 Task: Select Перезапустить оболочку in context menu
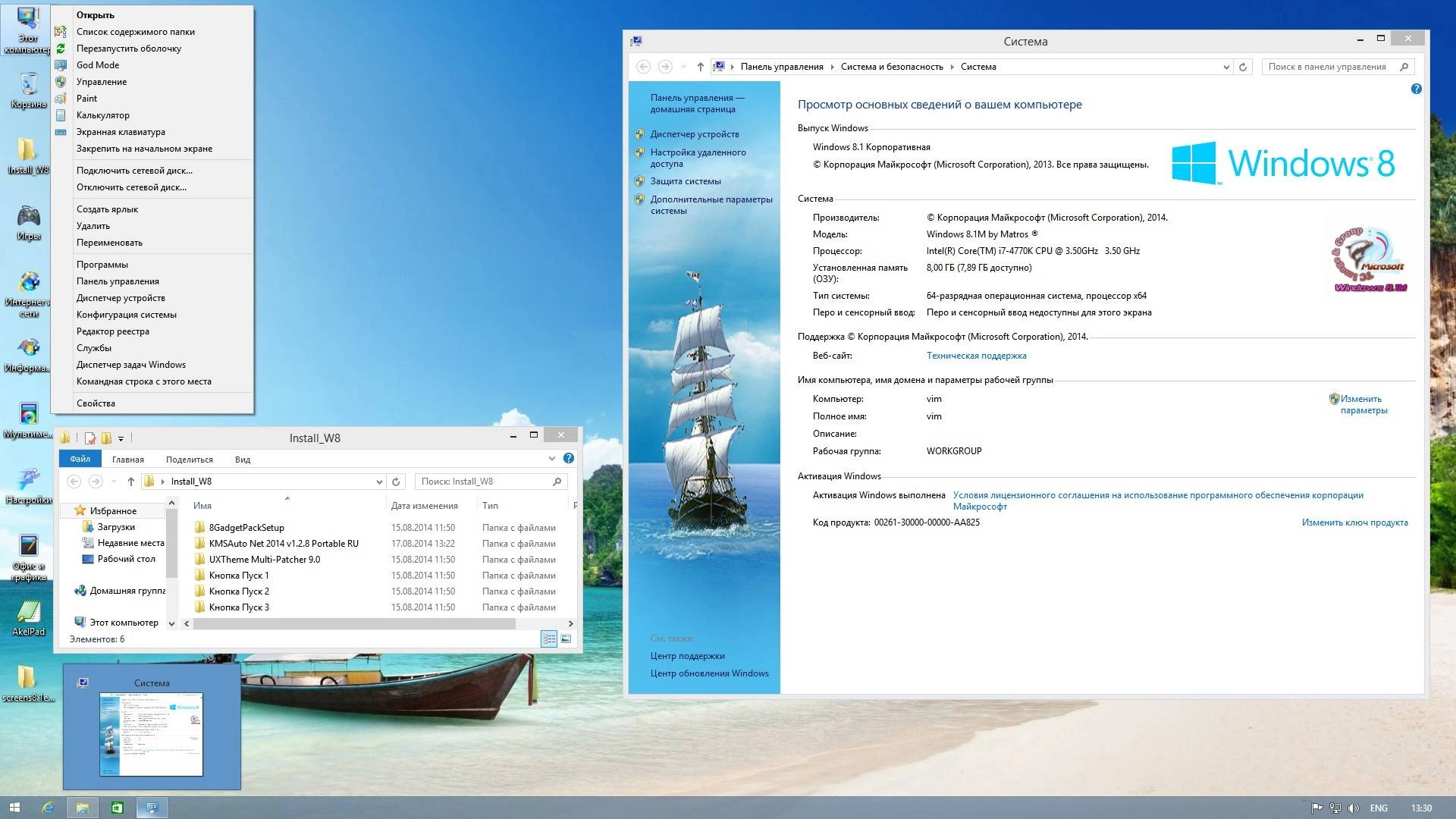click(x=152, y=49)
